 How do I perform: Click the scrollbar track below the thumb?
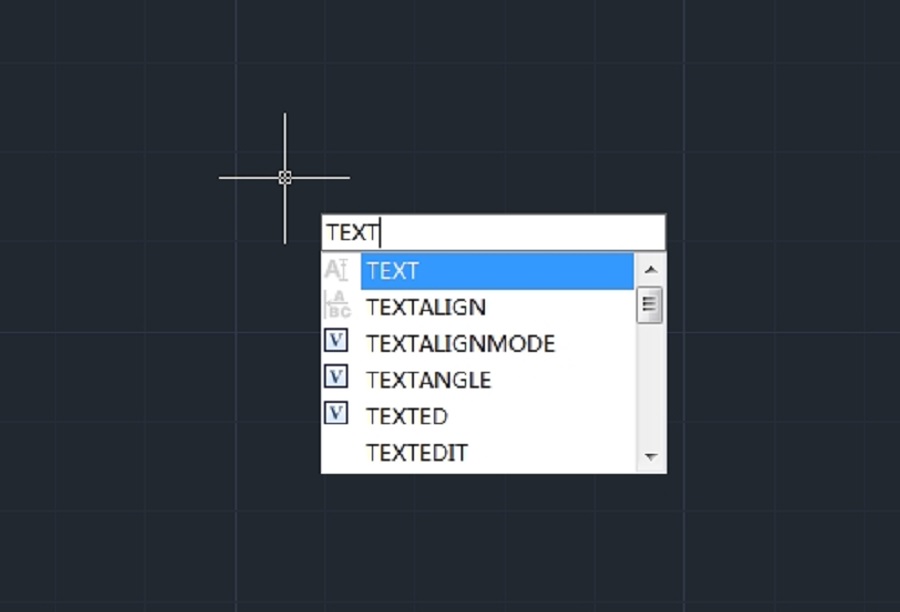pyautogui.click(x=651, y=390)
